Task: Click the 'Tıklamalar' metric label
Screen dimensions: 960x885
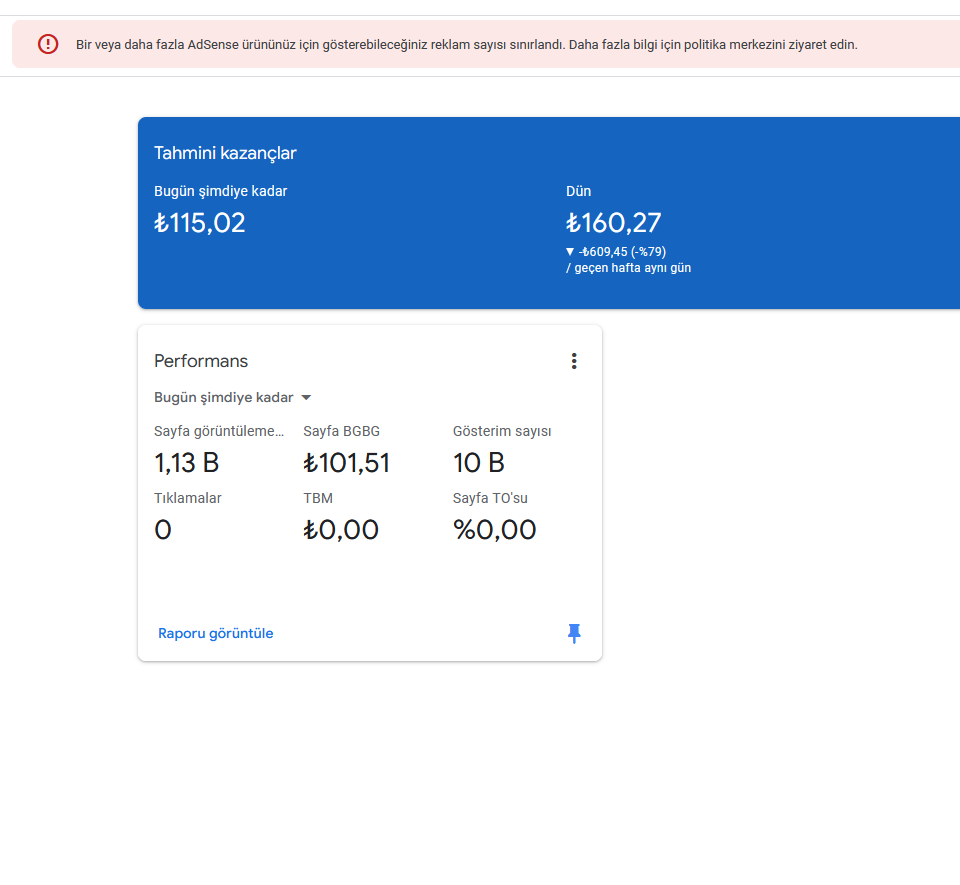Action: (188, 498)
